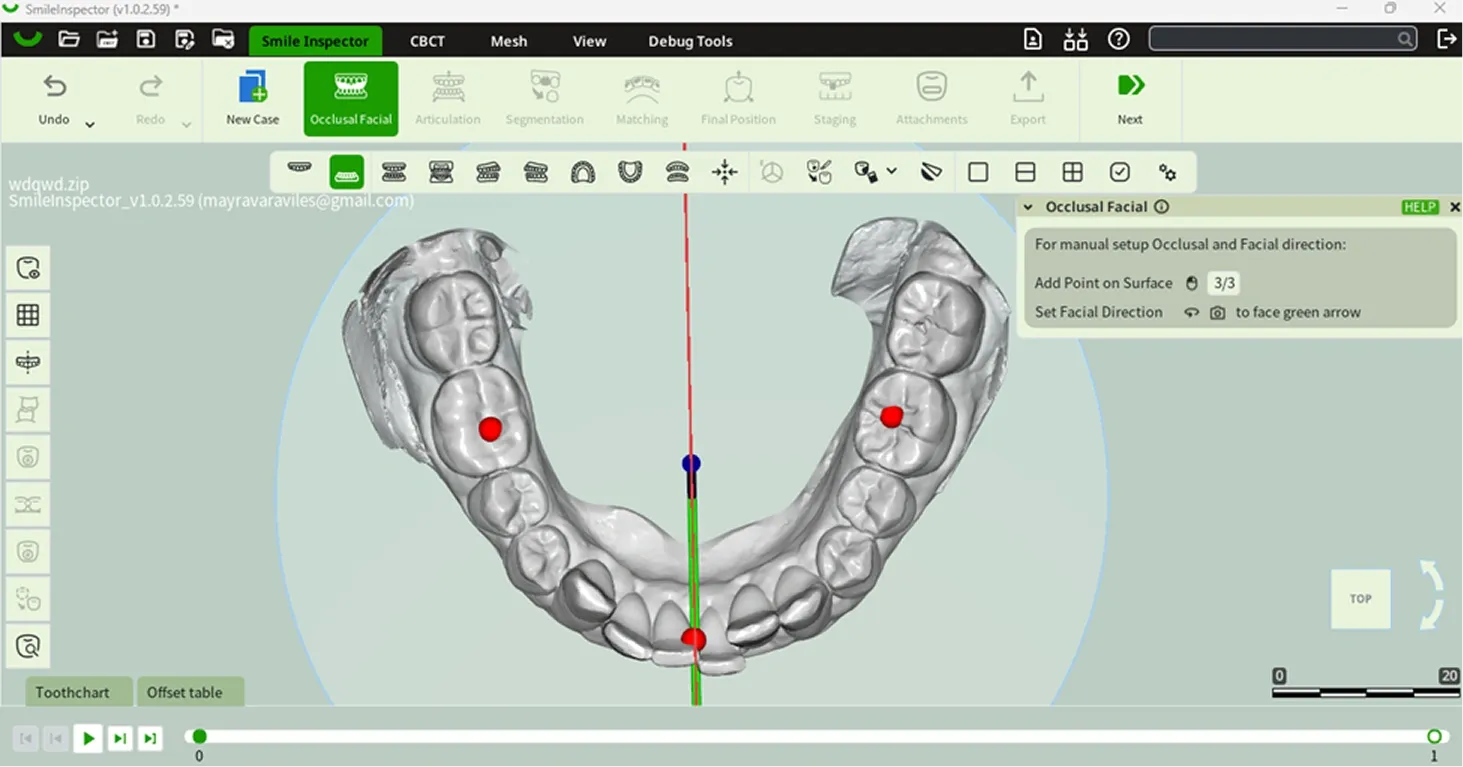The height and width of the screenshot is (767, 1463).
Task: Select four-pane grid viewport layout
Action: click(1073, 172)
